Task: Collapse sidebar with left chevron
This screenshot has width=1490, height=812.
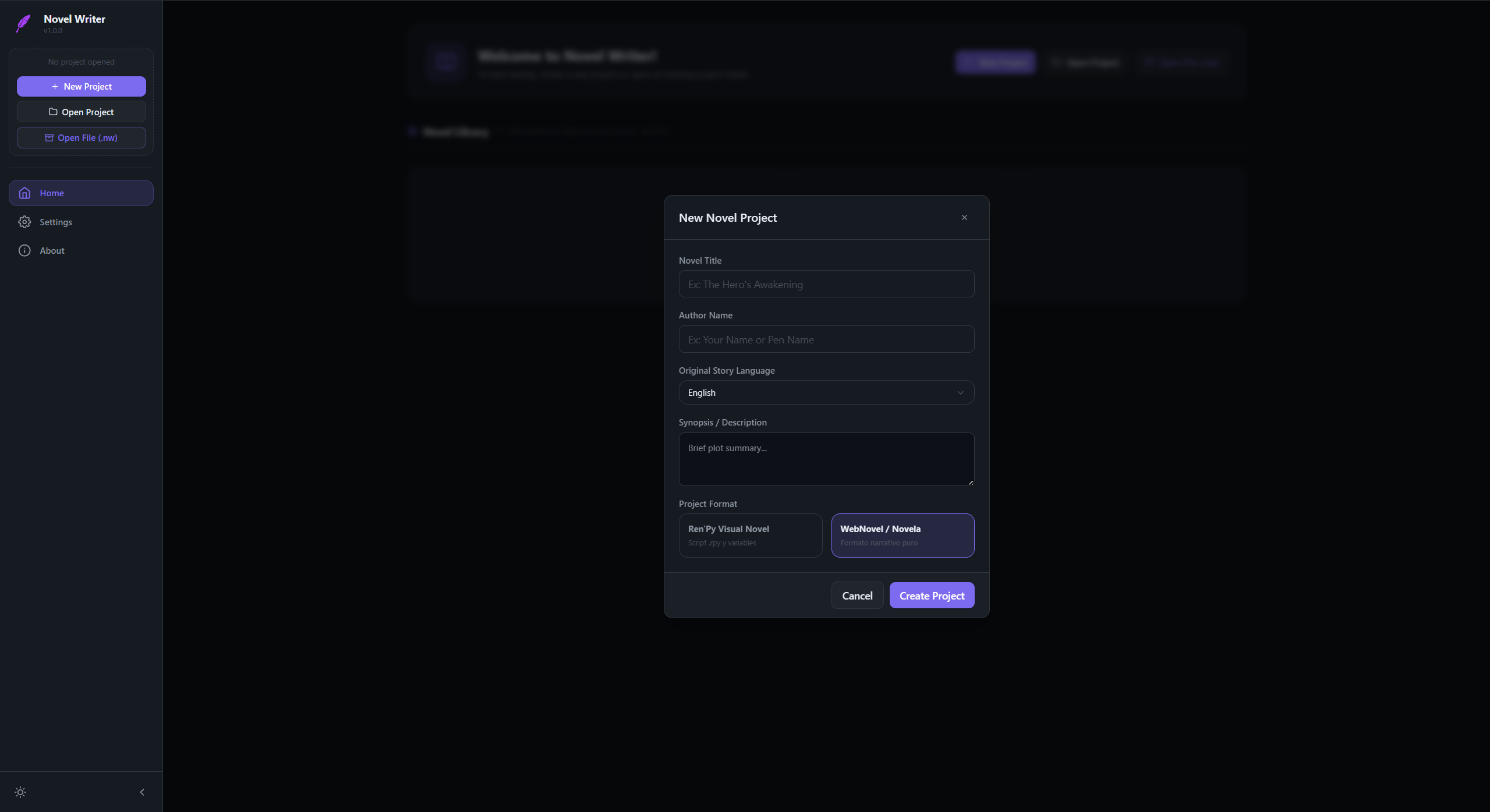Action: [142, 792]
